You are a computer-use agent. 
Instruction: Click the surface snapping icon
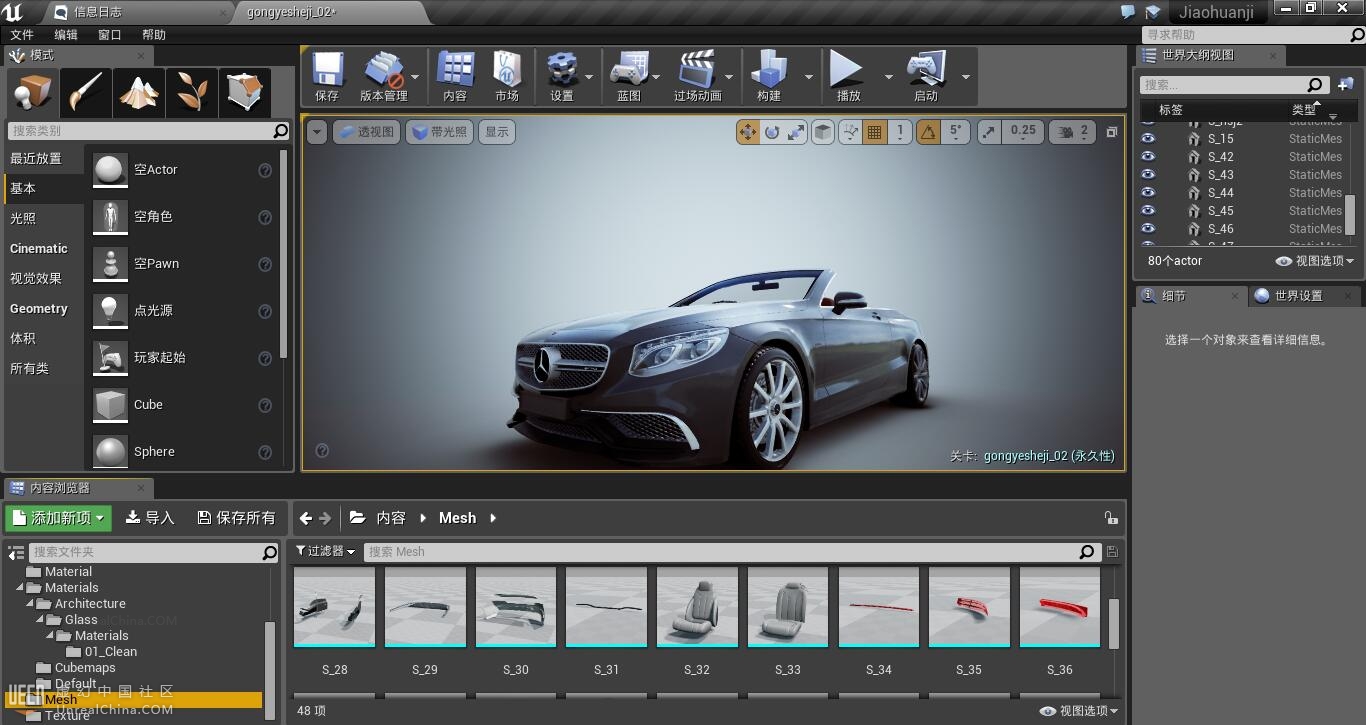point(850,132)
